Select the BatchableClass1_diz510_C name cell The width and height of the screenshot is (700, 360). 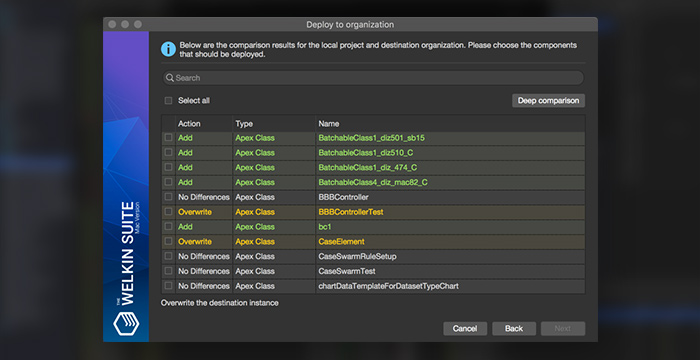[450, 152]
